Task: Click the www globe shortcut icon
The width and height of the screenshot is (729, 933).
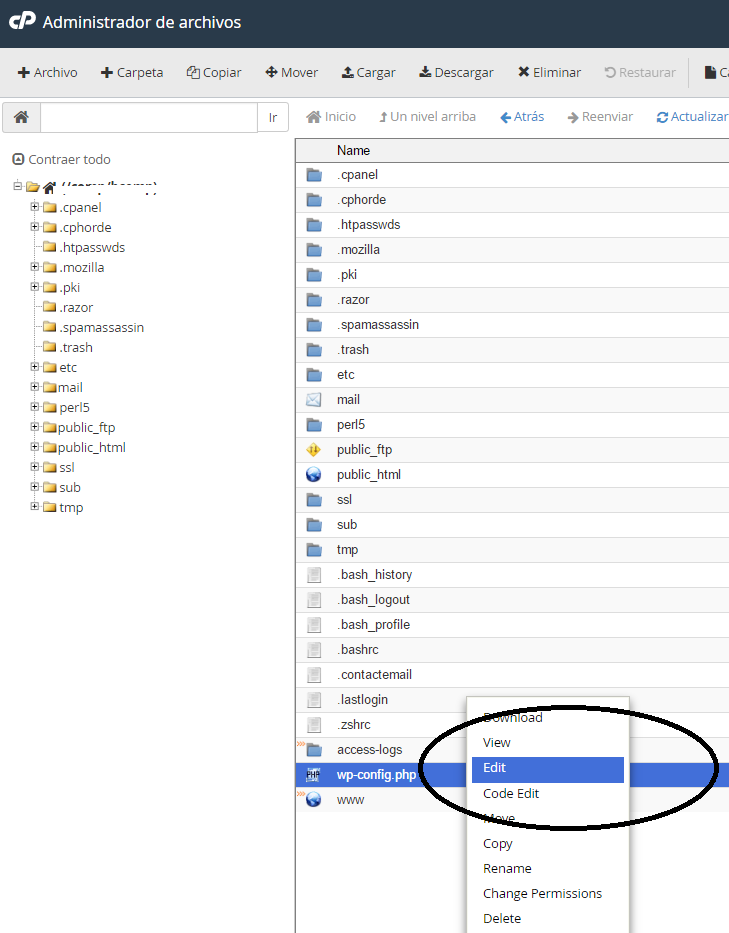Action: 312,799
